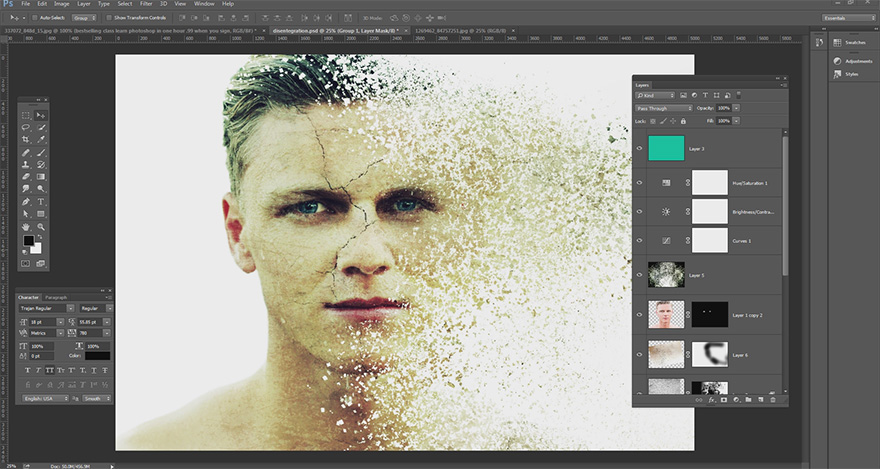Hide Layer 3 with its eye icon
Screen dimensions: 880x469
pos(639,149)
